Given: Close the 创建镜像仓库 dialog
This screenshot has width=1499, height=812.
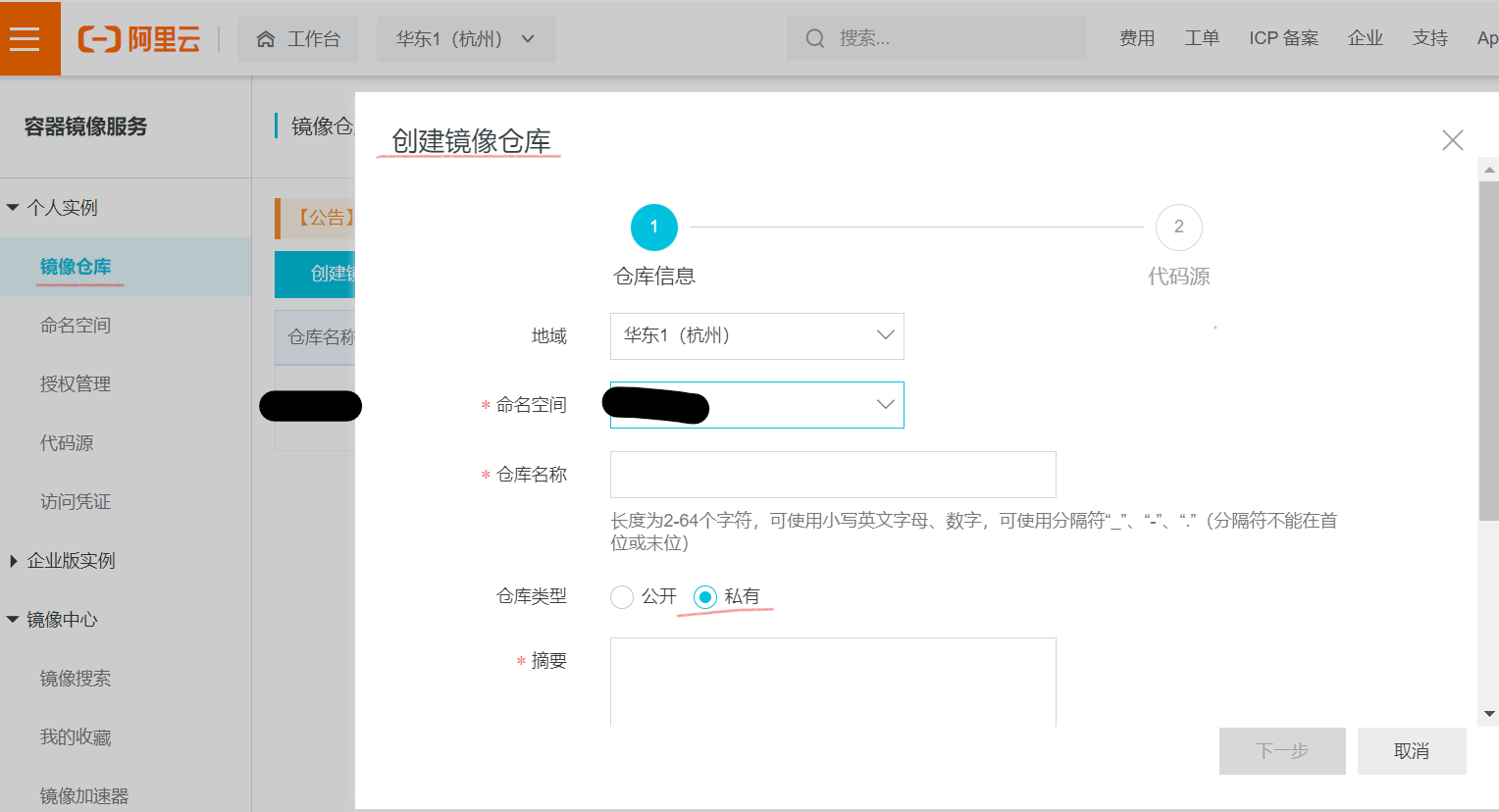Looking at the screenshot, I should click(x=1452, y=140).
